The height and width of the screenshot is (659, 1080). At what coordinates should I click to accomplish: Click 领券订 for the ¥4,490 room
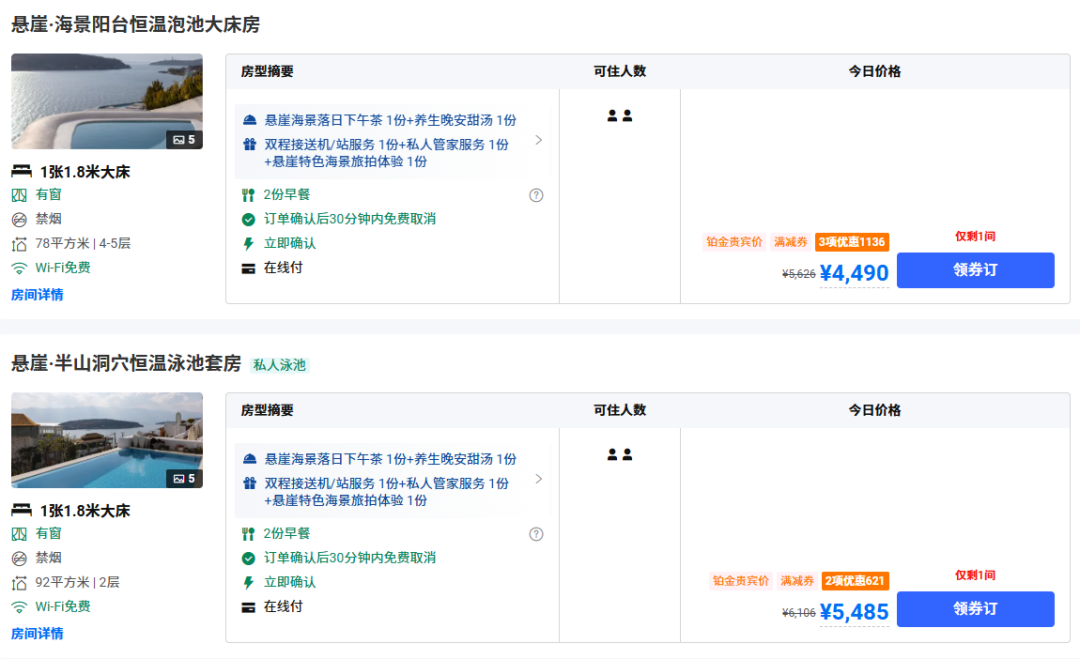tap(975, 270)
